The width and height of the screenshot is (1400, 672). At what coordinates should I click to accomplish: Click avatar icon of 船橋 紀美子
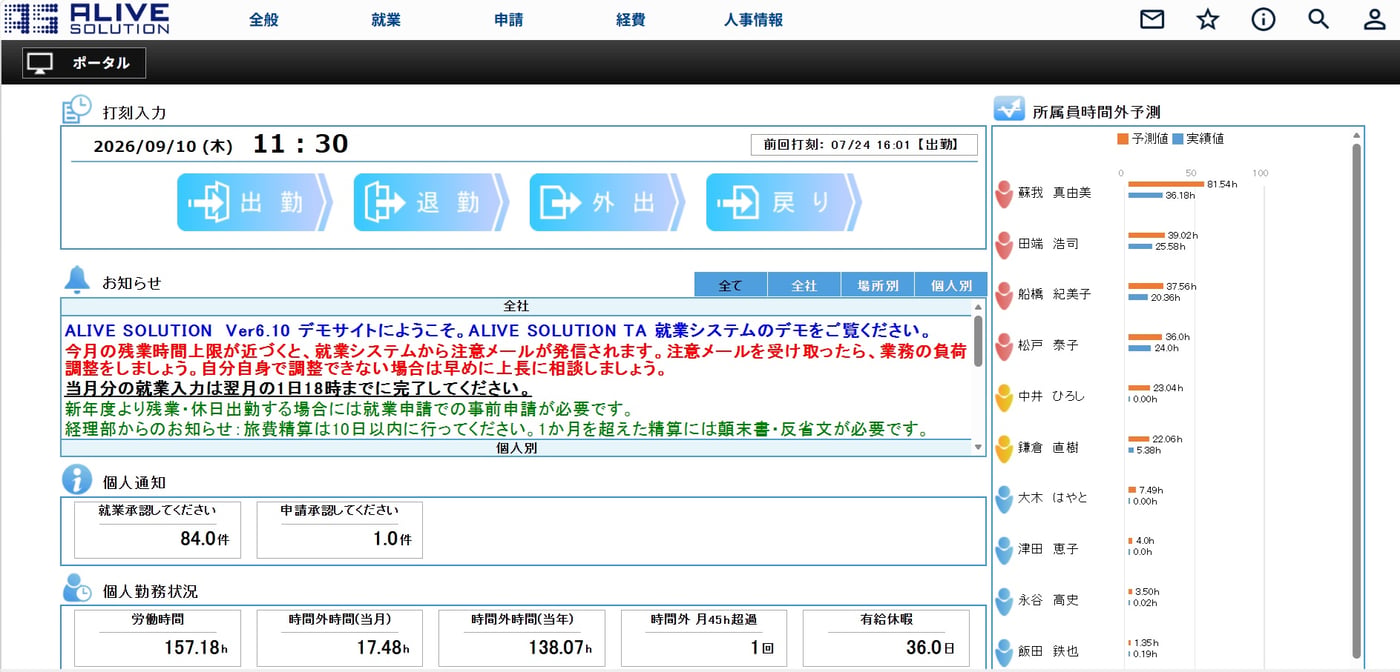tap(1005, 296)
